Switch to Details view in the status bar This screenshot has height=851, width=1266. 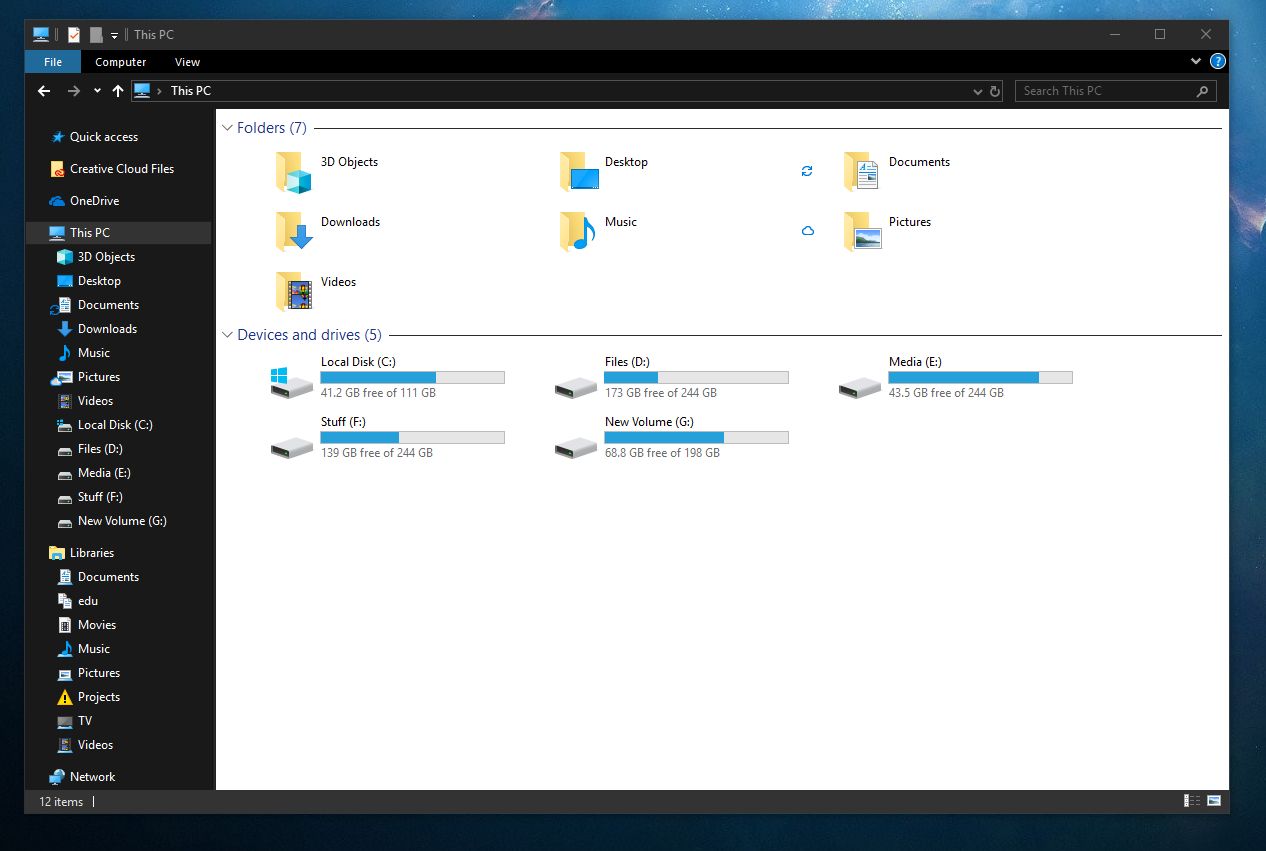[x=1190, y=801]
